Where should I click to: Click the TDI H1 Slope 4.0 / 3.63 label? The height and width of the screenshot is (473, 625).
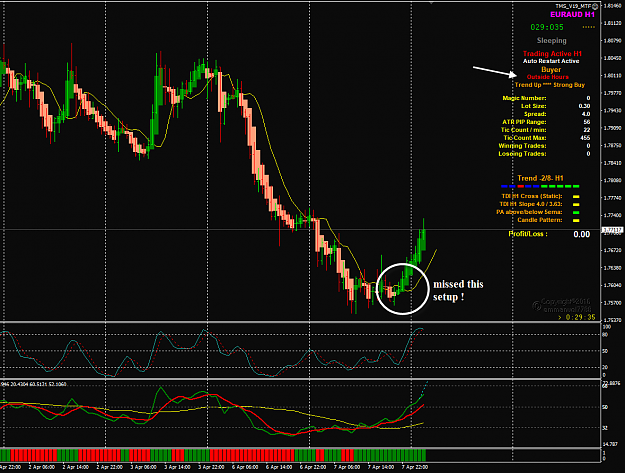(531, 204)
